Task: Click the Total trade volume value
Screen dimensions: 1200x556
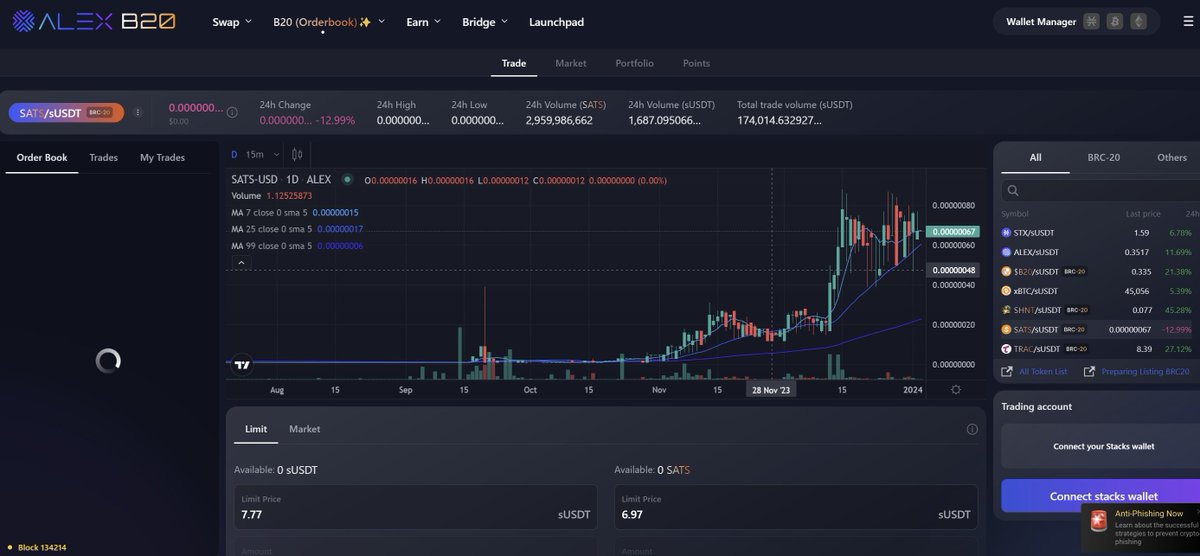Action: [x=779, y=120]
